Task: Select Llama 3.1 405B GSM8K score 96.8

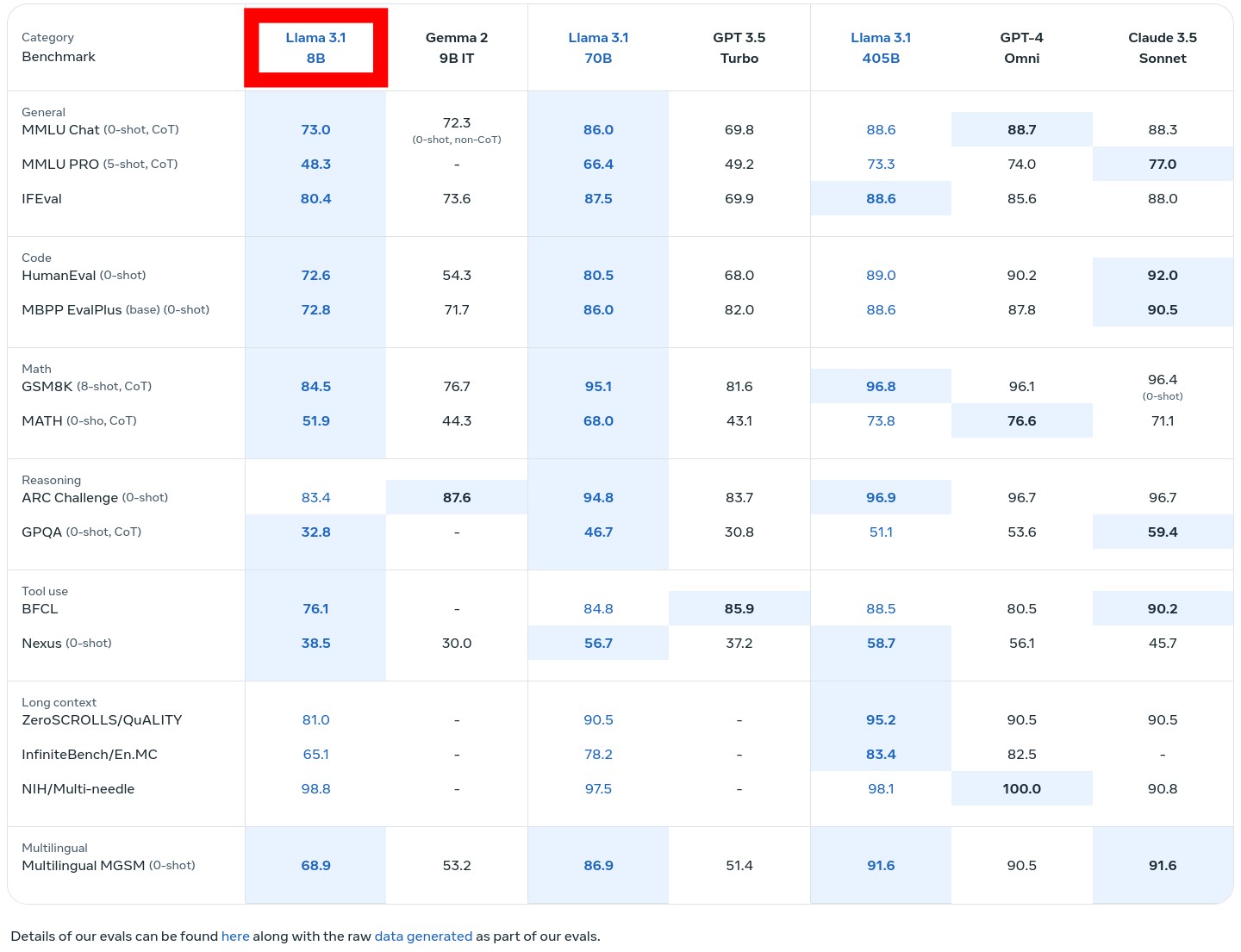Action: pyautogui.click(x=881, y=386)
